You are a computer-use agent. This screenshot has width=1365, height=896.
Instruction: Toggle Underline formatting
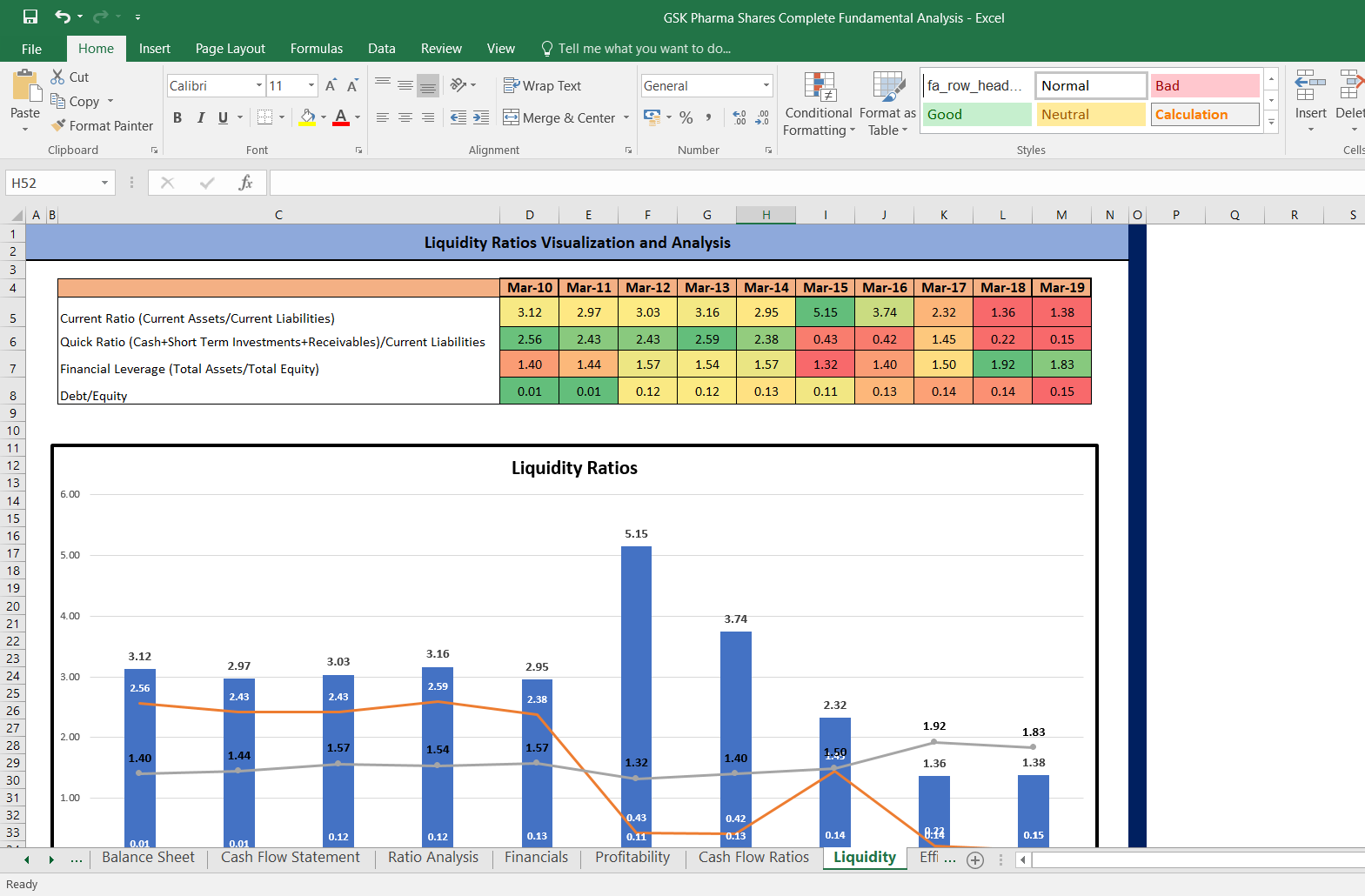(223, 117)
